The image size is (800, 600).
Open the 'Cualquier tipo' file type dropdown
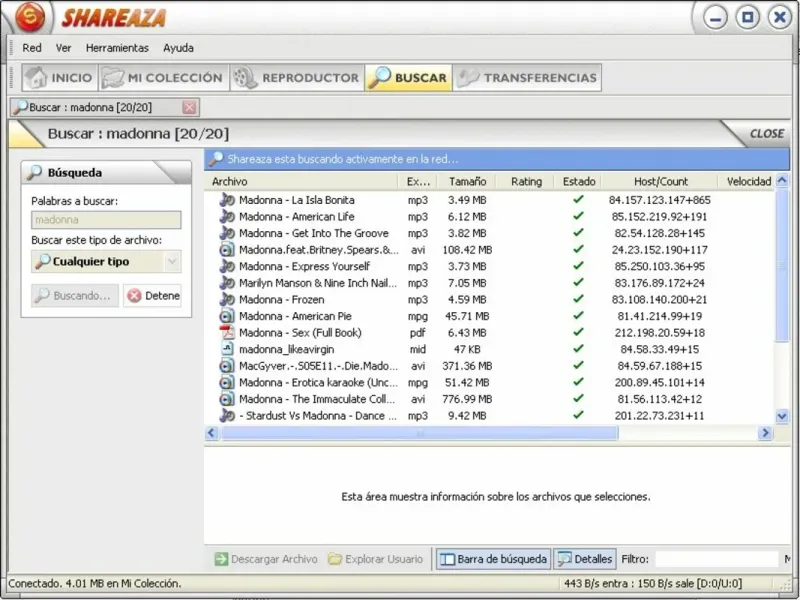pyautogui.click(x=106, y=261)
